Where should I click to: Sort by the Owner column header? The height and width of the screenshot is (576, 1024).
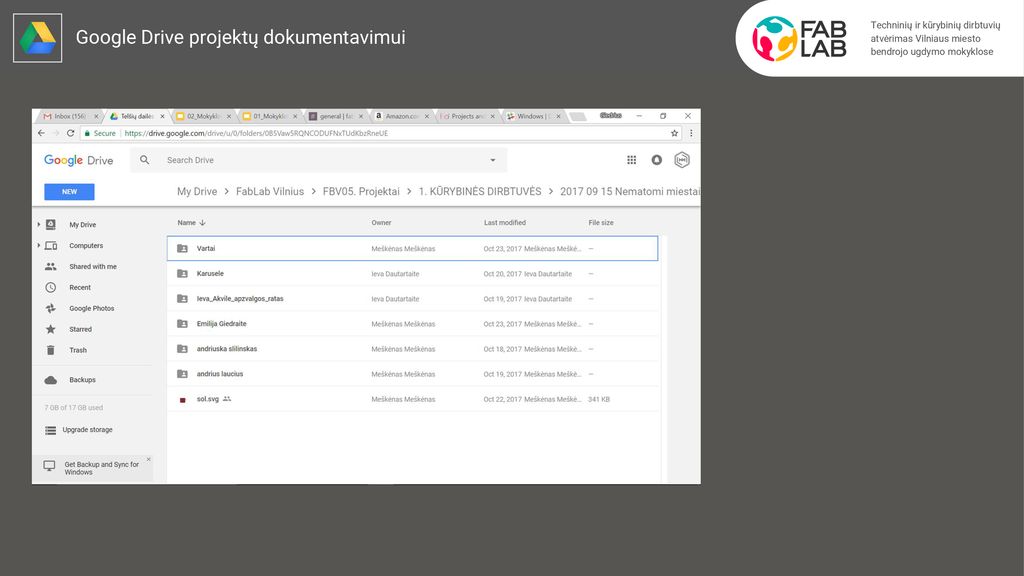point(381,223)
